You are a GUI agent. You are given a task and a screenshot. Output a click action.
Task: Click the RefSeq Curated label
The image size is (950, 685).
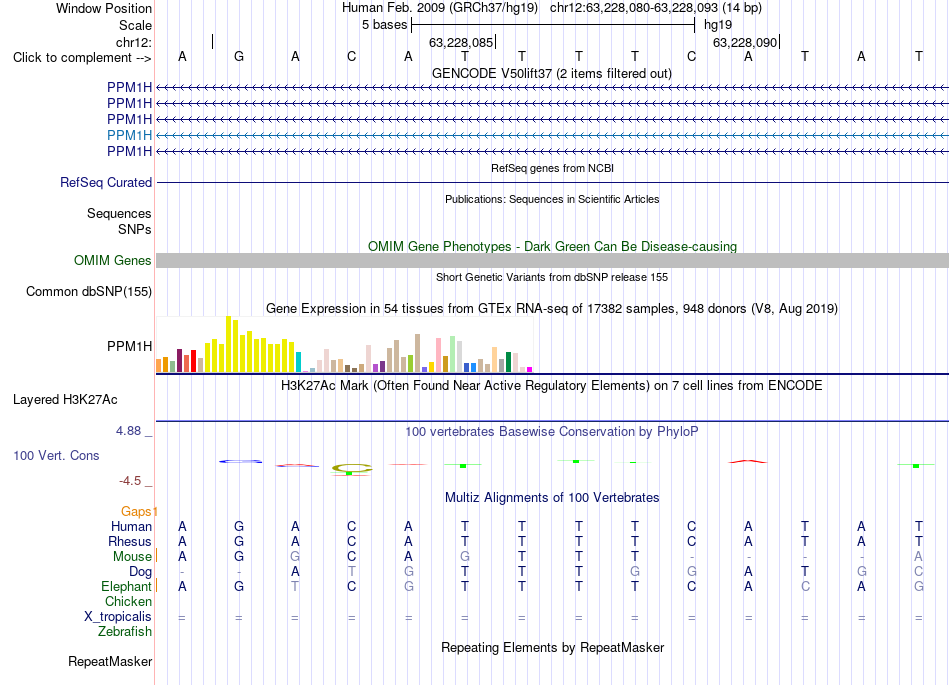tap(106, 182)
